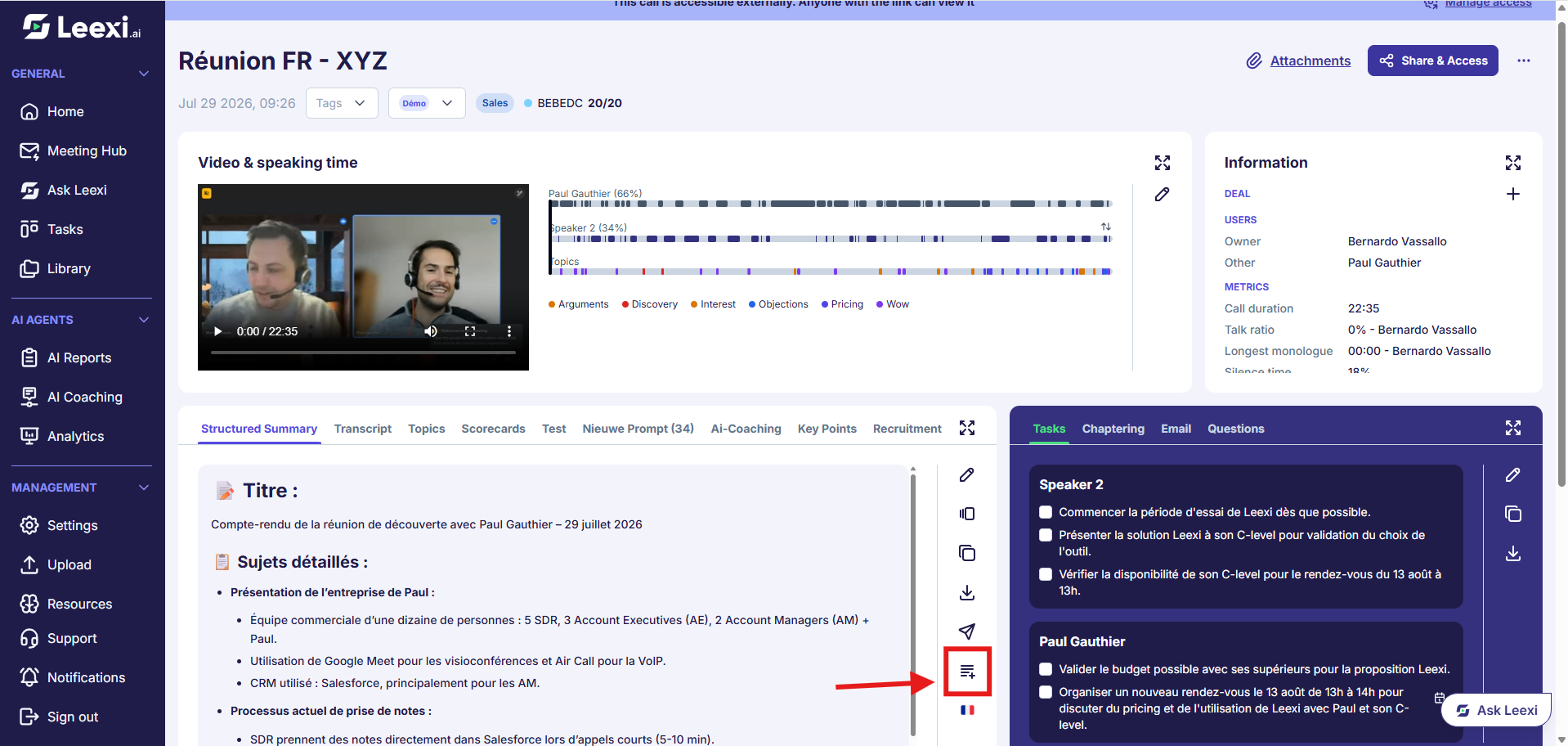Viewport: 1568px width, 746px height.
Task: Expand the Information panel
Action: pyautogui.click(x=1512, y=163)
